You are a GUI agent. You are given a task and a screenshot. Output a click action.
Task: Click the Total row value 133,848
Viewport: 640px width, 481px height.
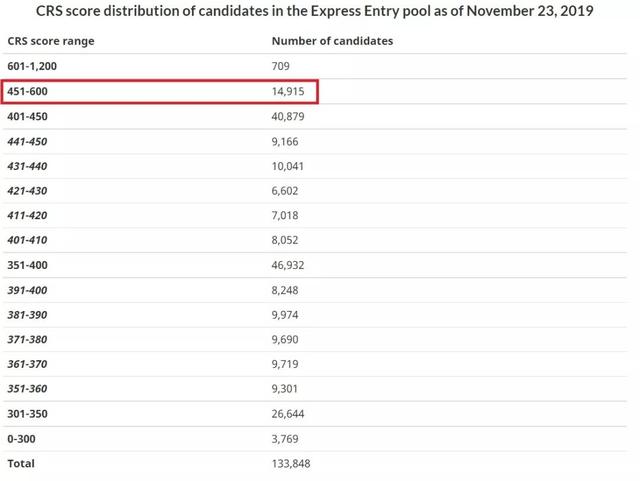pos(291,463)
